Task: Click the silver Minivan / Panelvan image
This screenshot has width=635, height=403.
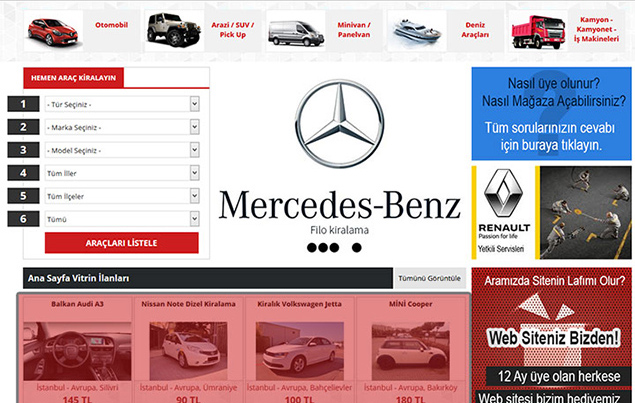Action: tap(297, 31)
